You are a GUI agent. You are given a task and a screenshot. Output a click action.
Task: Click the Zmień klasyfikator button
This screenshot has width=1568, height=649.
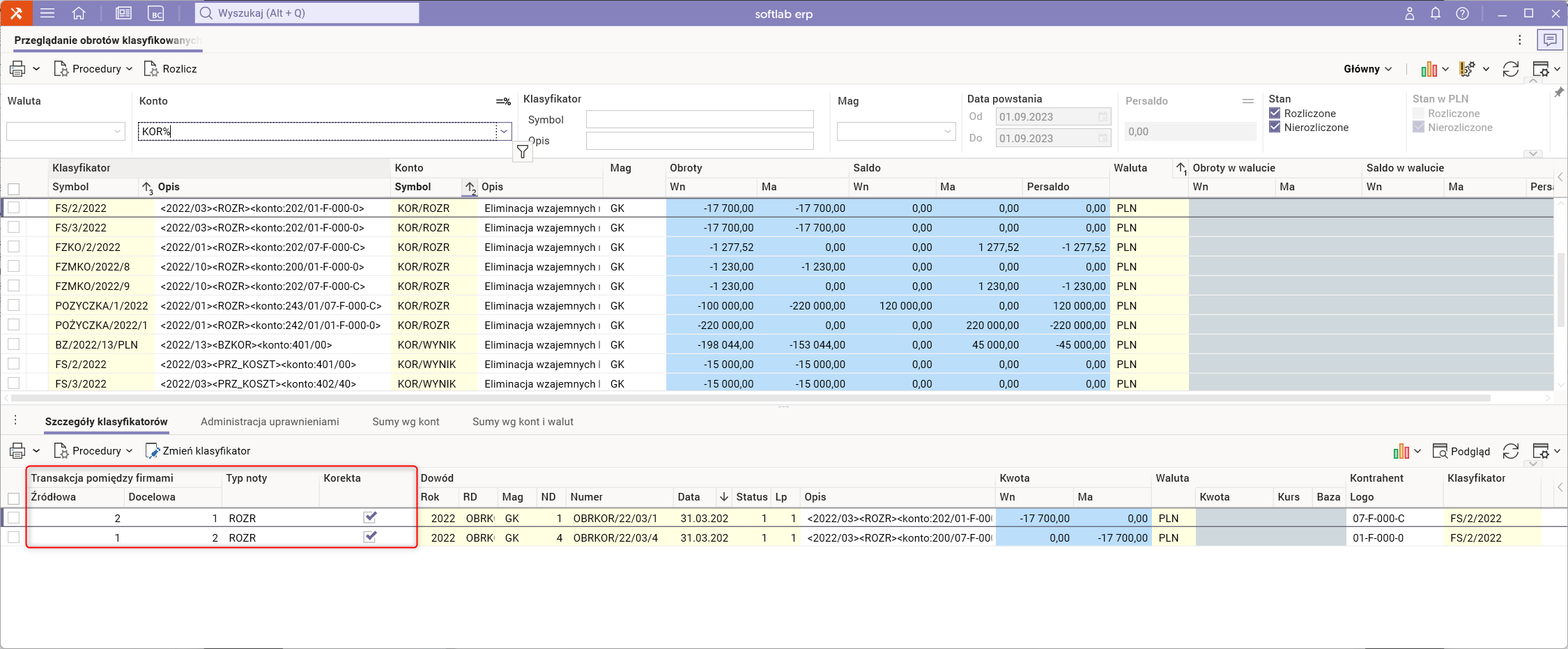click(x=198, y=451)
